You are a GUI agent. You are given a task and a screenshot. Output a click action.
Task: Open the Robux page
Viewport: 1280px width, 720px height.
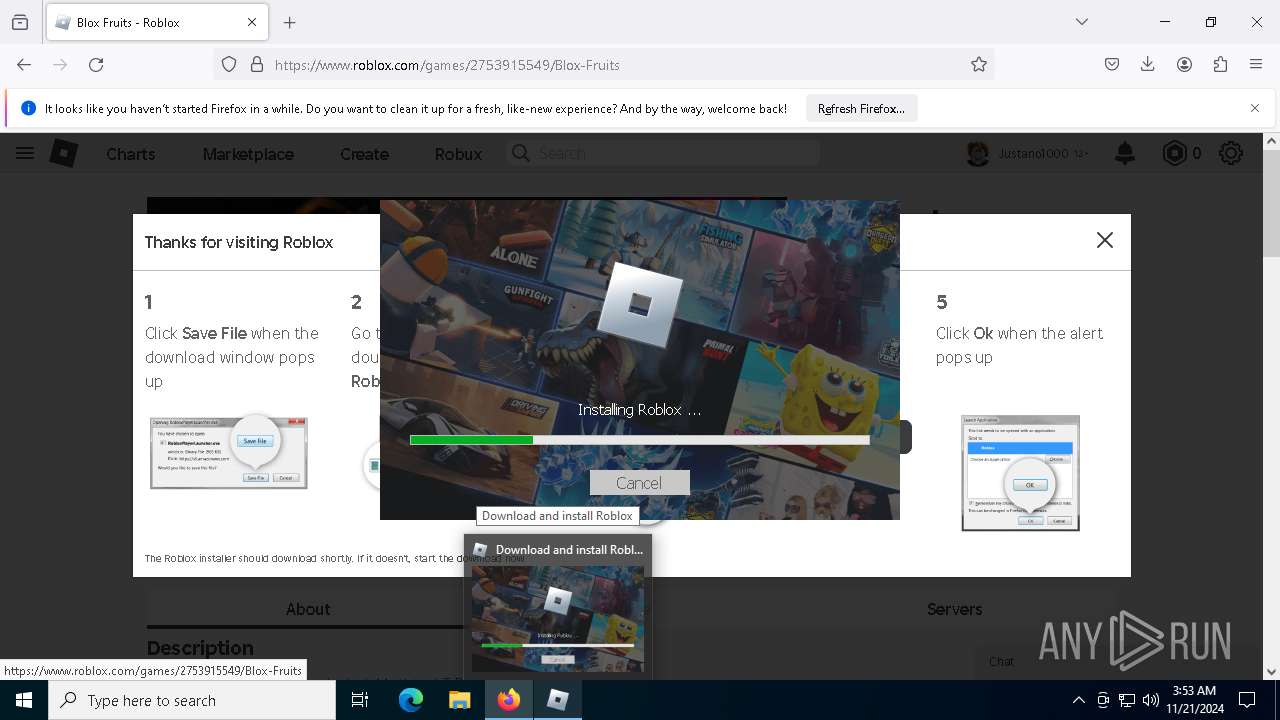[458, 154]
